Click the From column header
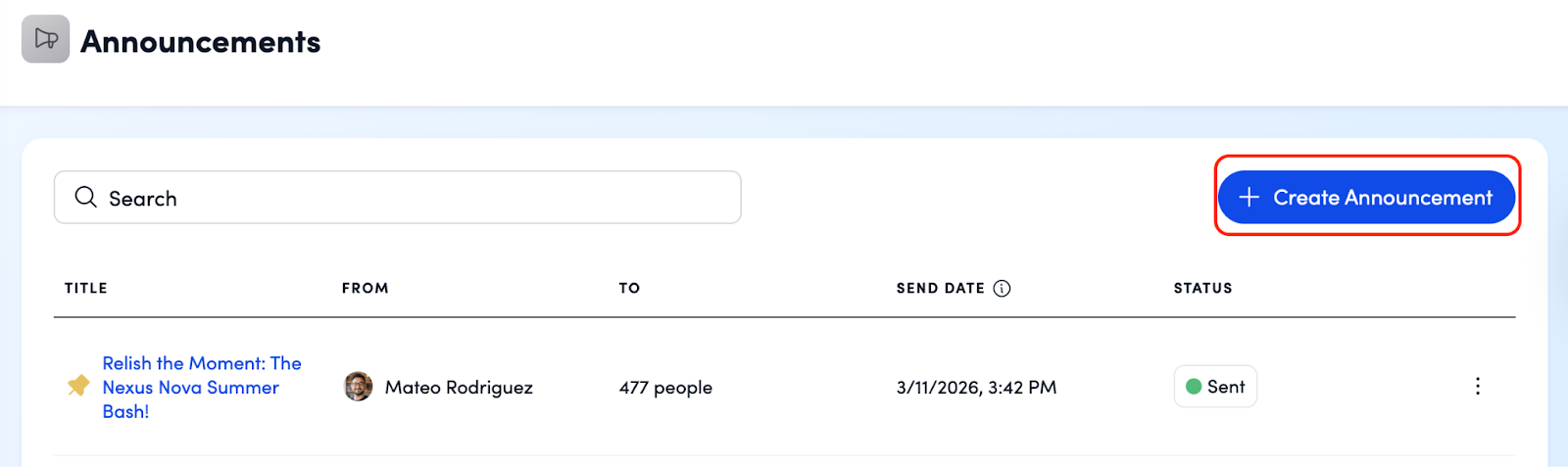The height and width of the screenshot is (467, 1568). coord(365,288)
